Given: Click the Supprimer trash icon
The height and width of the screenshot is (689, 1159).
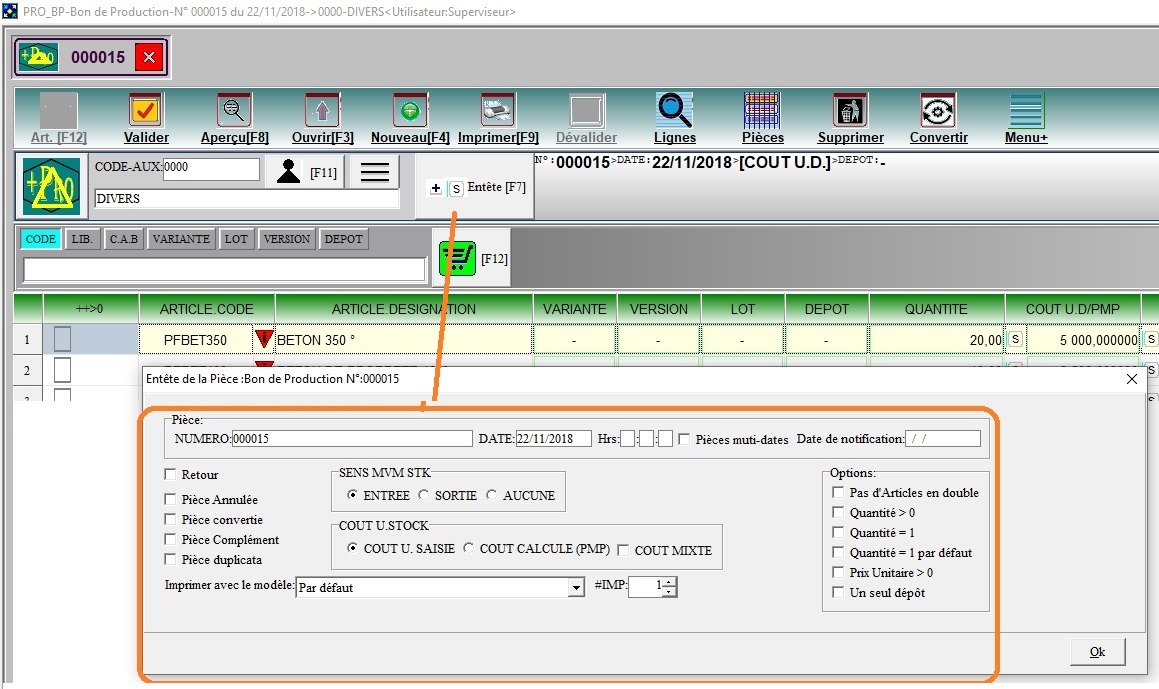Looking at the screenshot, I should point(850,110).
